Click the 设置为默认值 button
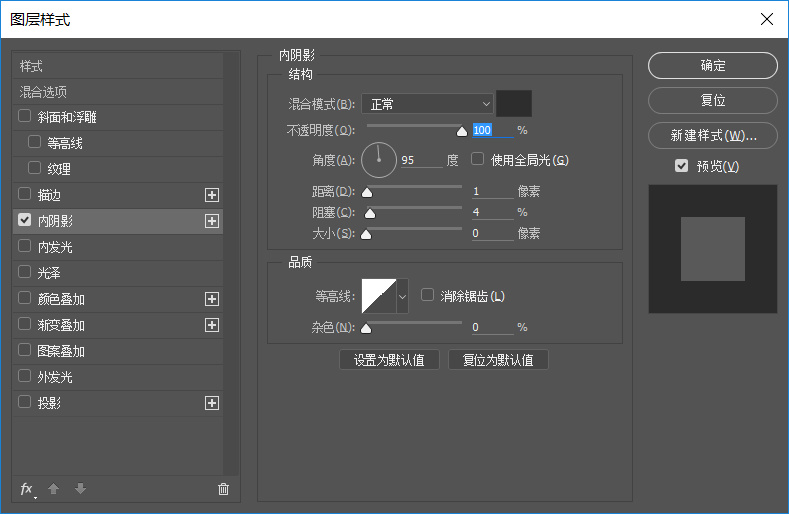The width and height of the screenshot is (789, 514). pyautogui.click(x=389, y=360)
